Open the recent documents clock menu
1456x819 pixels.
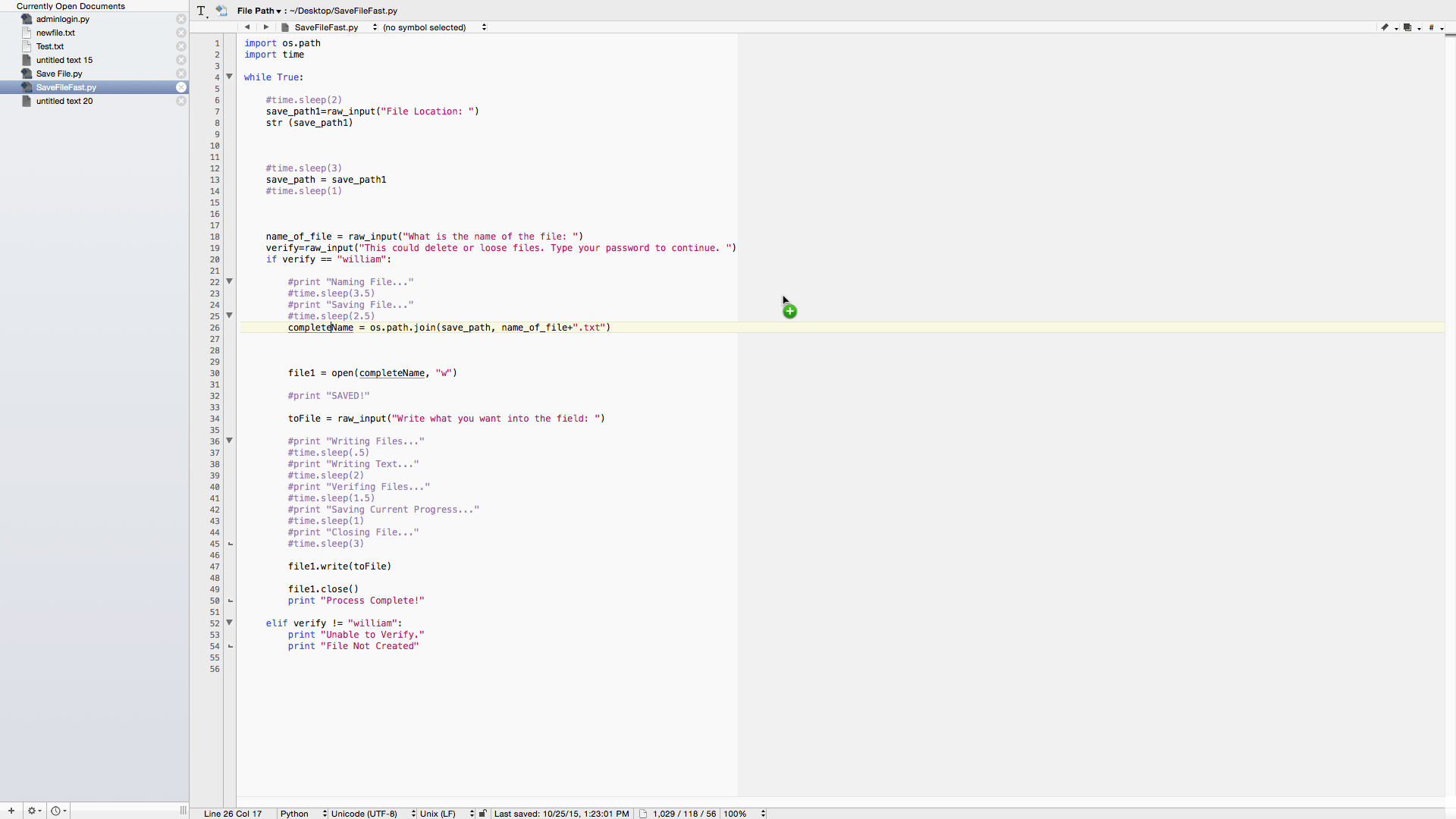pyautogui.click(x=58, y=811)
